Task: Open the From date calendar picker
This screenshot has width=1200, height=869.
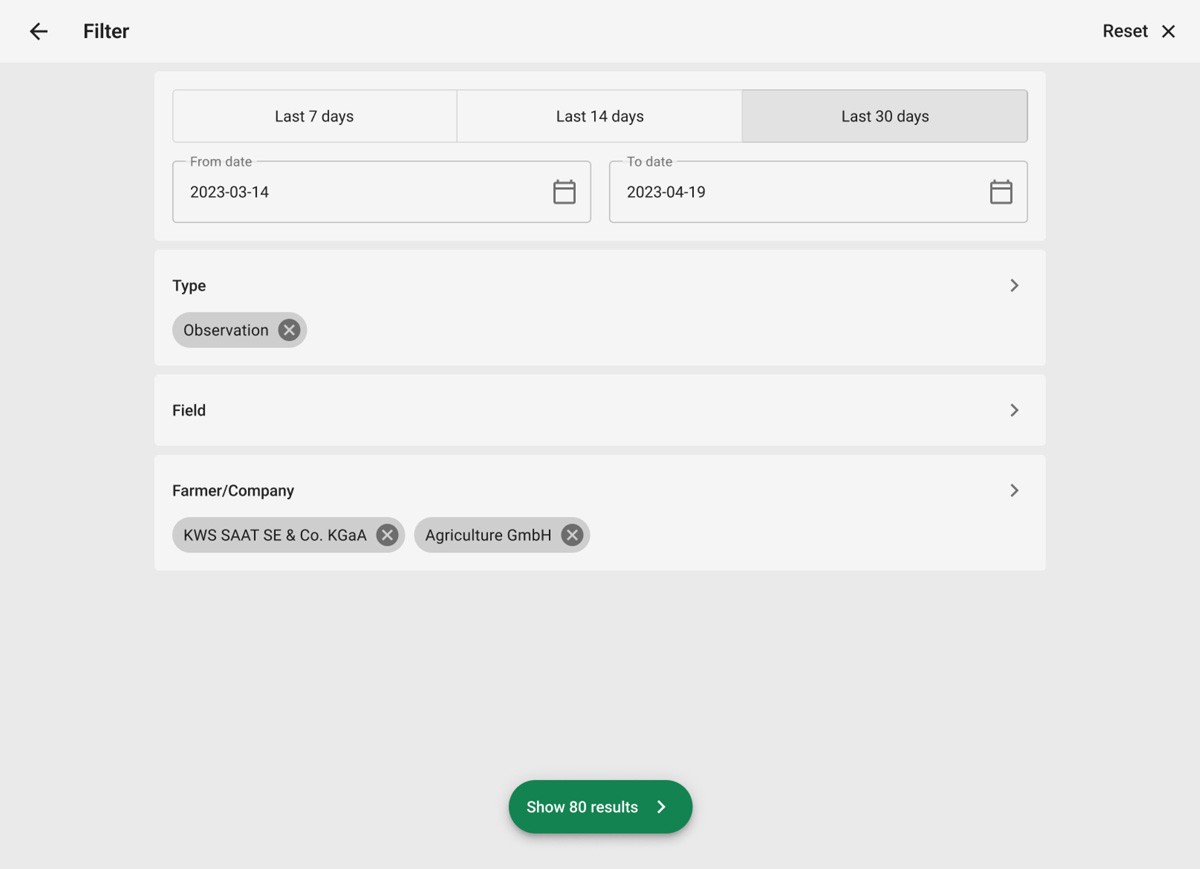Action: (x=564, y=191)
